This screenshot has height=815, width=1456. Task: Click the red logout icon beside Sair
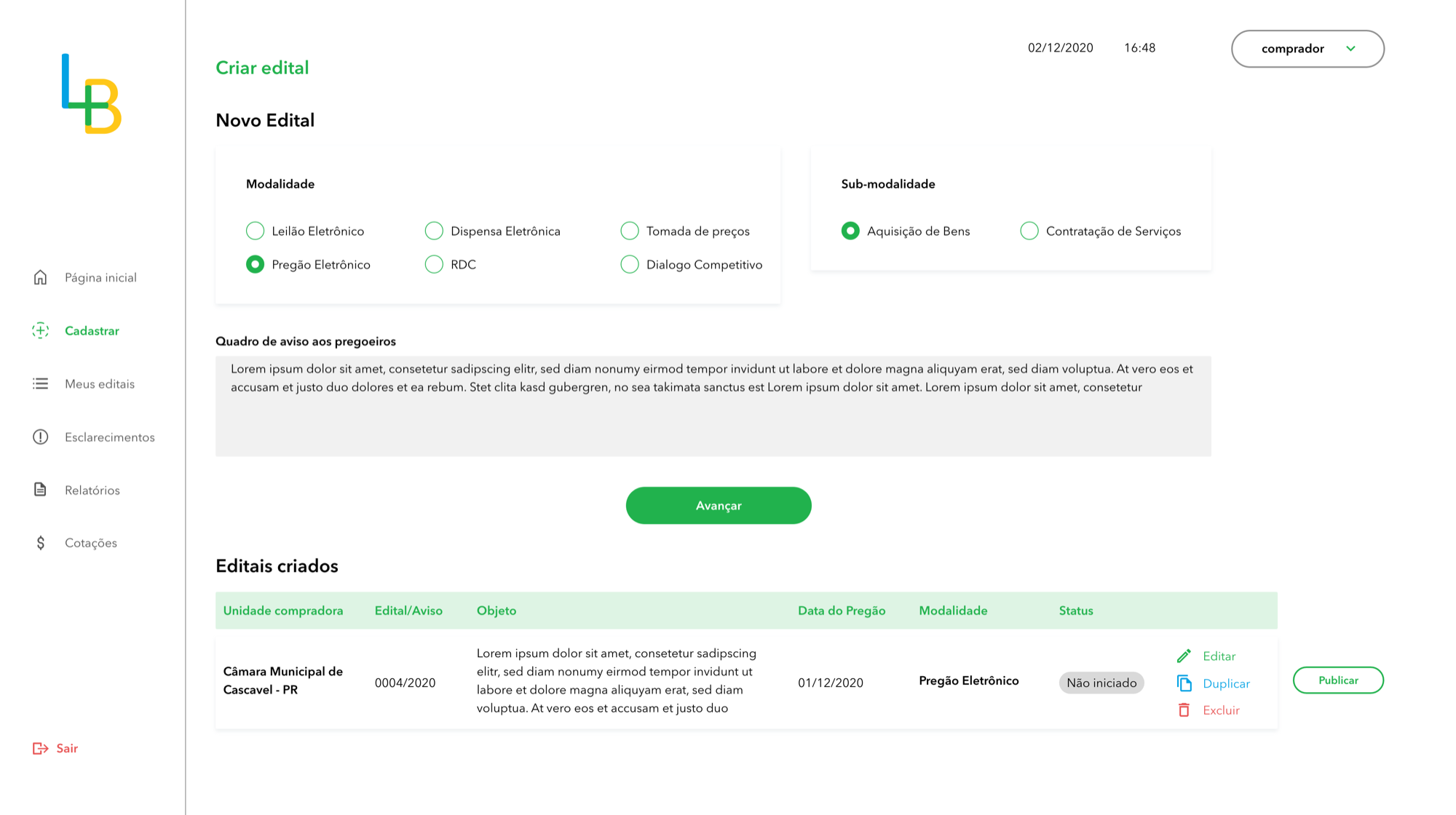41,748
